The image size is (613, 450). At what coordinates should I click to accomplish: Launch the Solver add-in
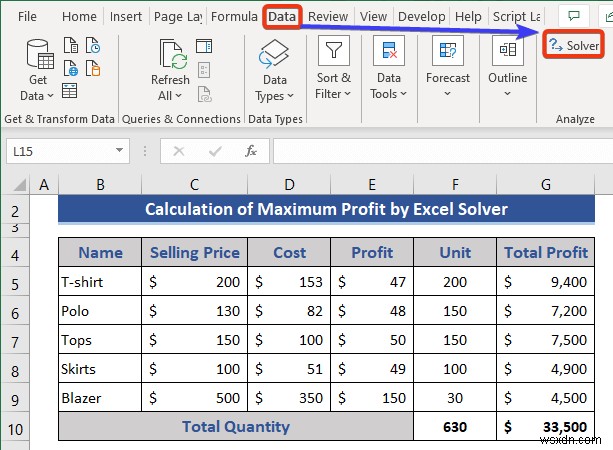pos(574,45)
